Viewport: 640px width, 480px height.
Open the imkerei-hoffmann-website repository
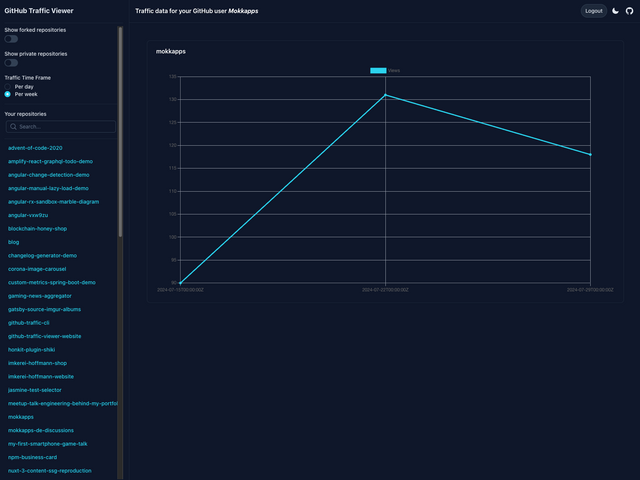(x=41, y=377)
